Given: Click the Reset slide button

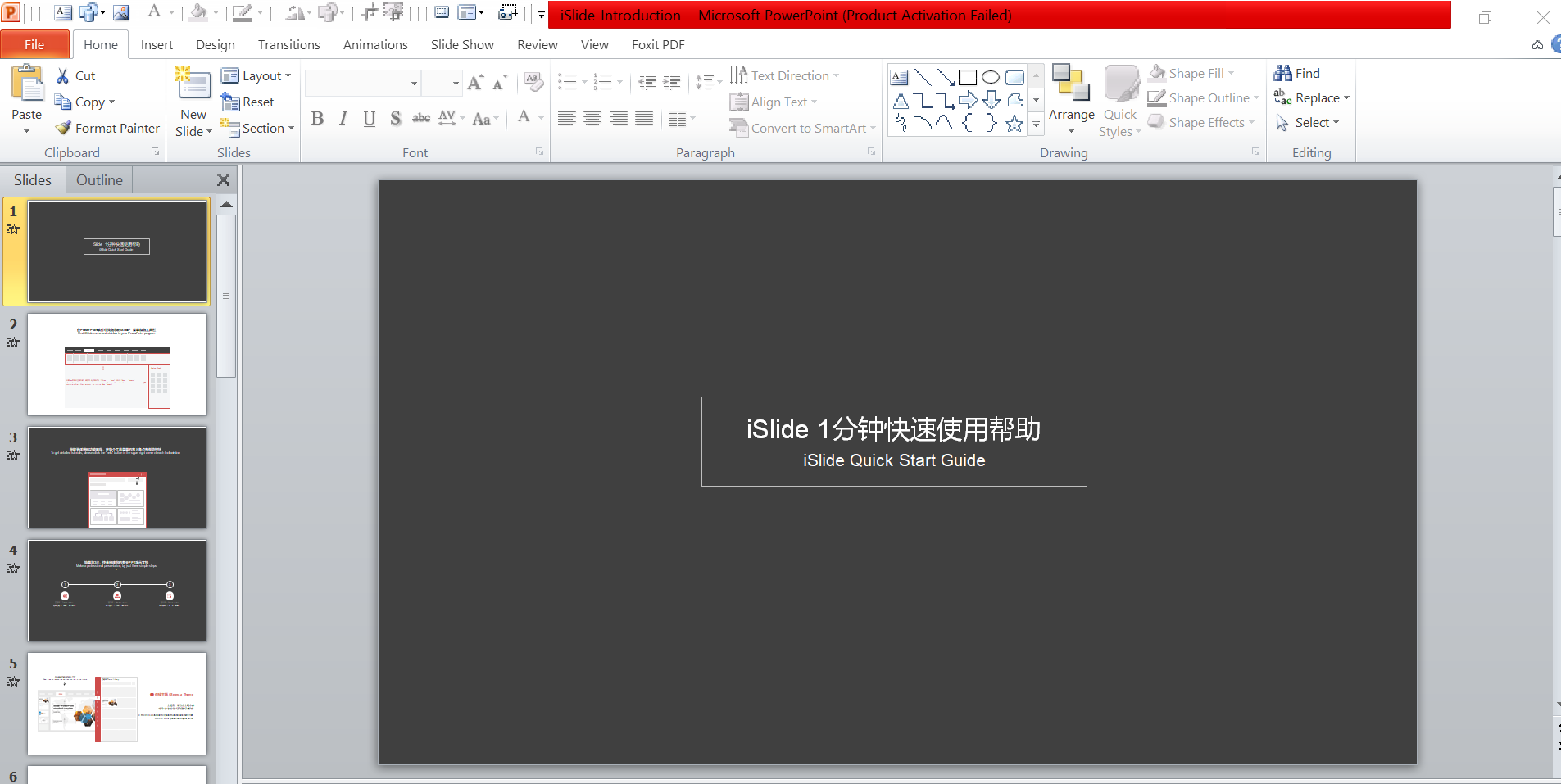Looking at the screenshot, I should [247, 102].
